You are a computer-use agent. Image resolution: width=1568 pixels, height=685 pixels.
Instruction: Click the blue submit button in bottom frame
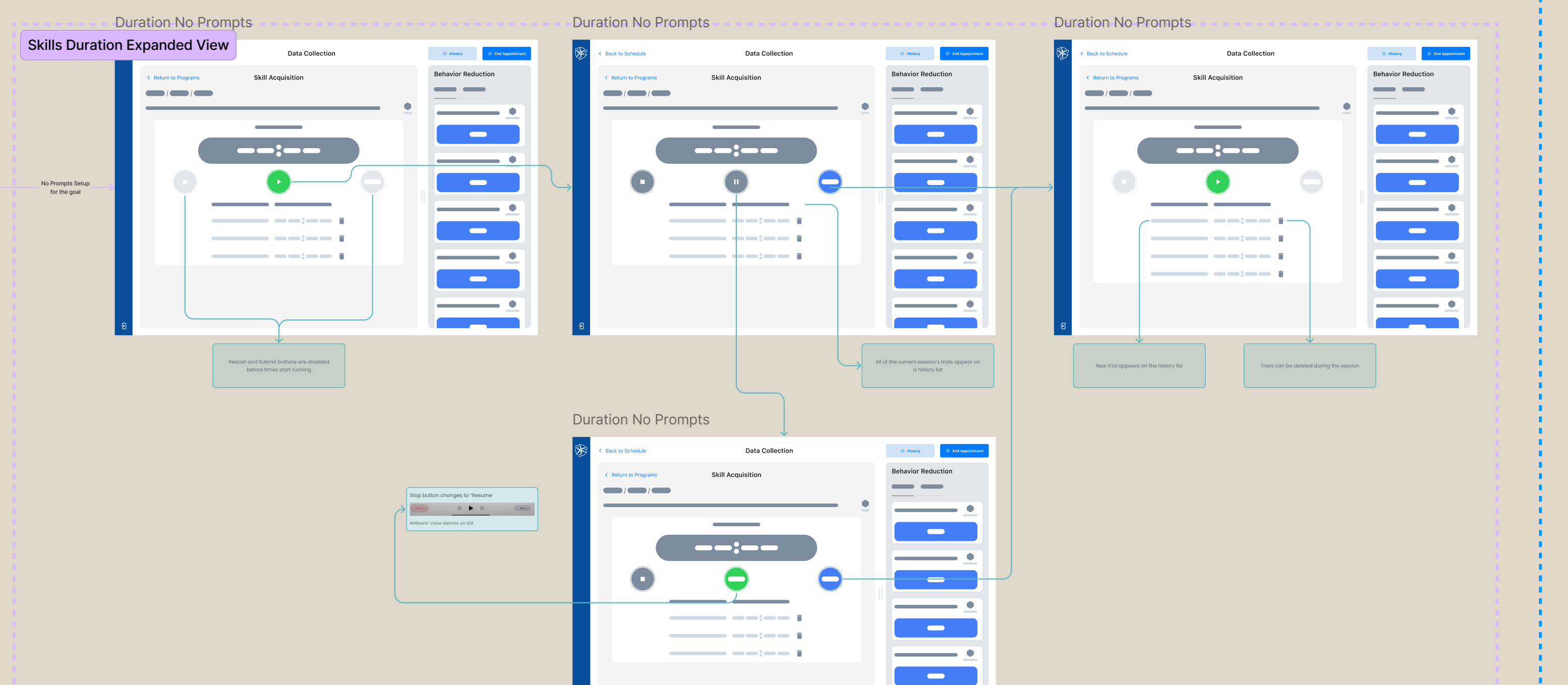coord(830,579)
